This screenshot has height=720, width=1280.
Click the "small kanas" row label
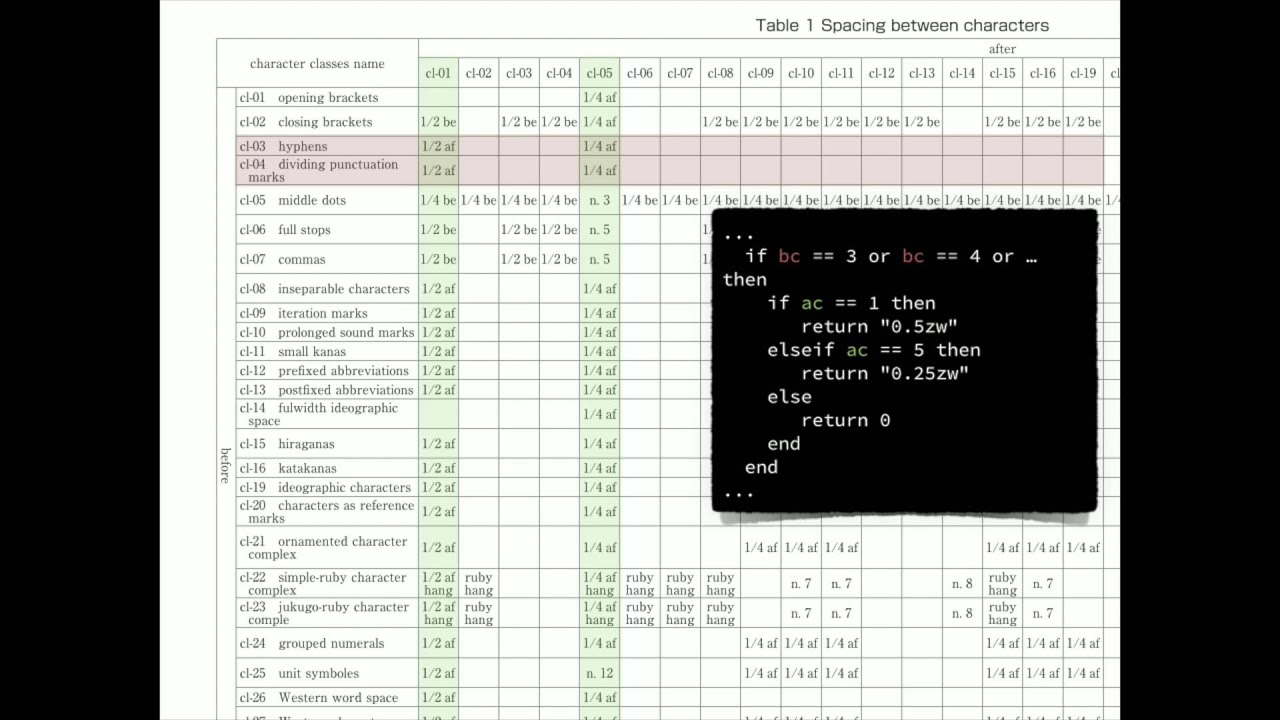point(312,352)
